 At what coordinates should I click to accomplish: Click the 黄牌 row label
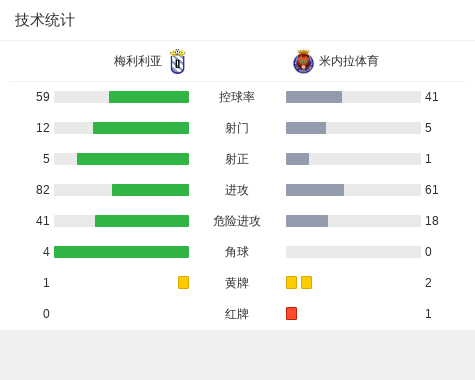[x=237, y=283]
